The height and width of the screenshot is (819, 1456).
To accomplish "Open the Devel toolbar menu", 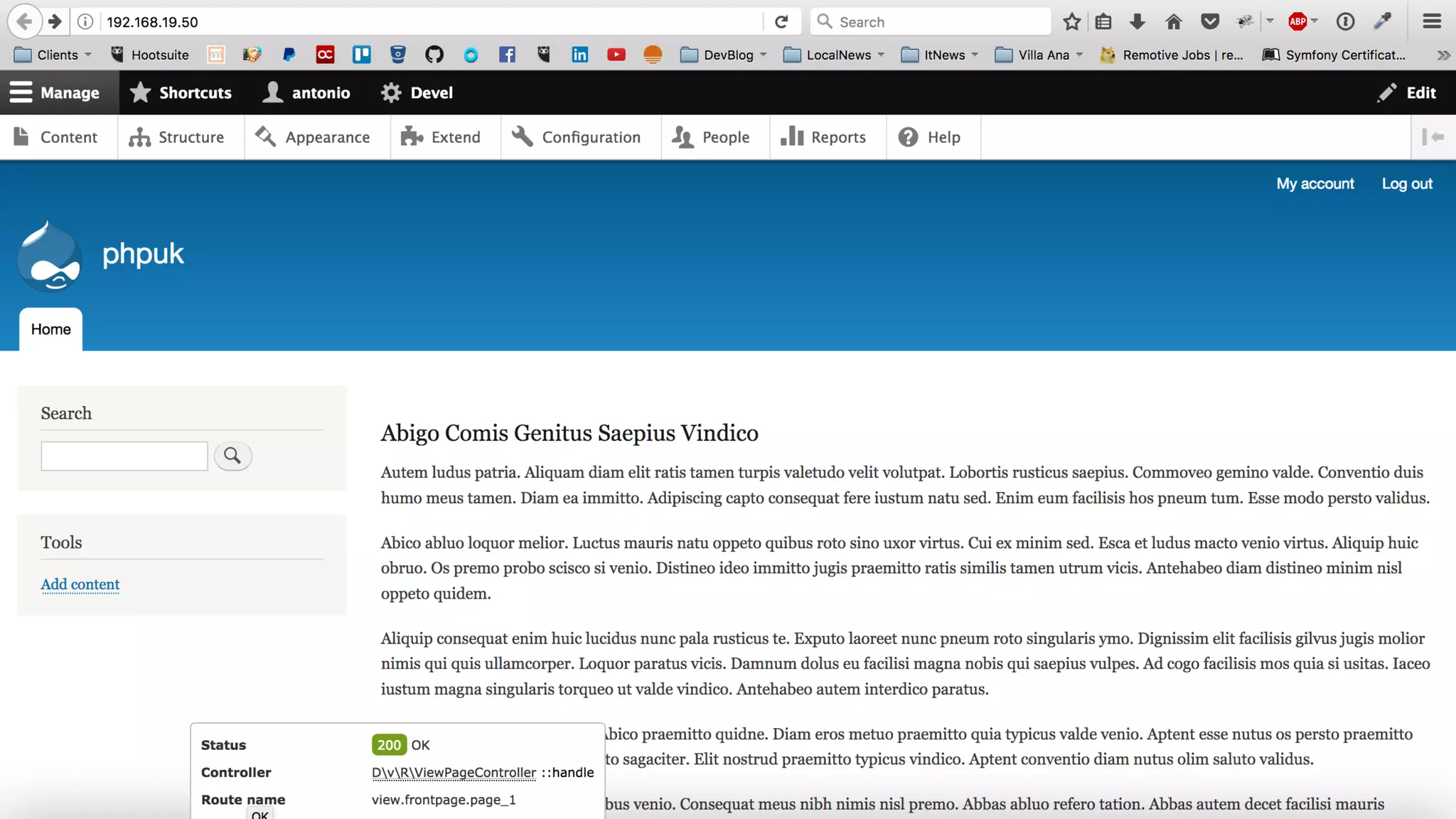I will (417, 92).
